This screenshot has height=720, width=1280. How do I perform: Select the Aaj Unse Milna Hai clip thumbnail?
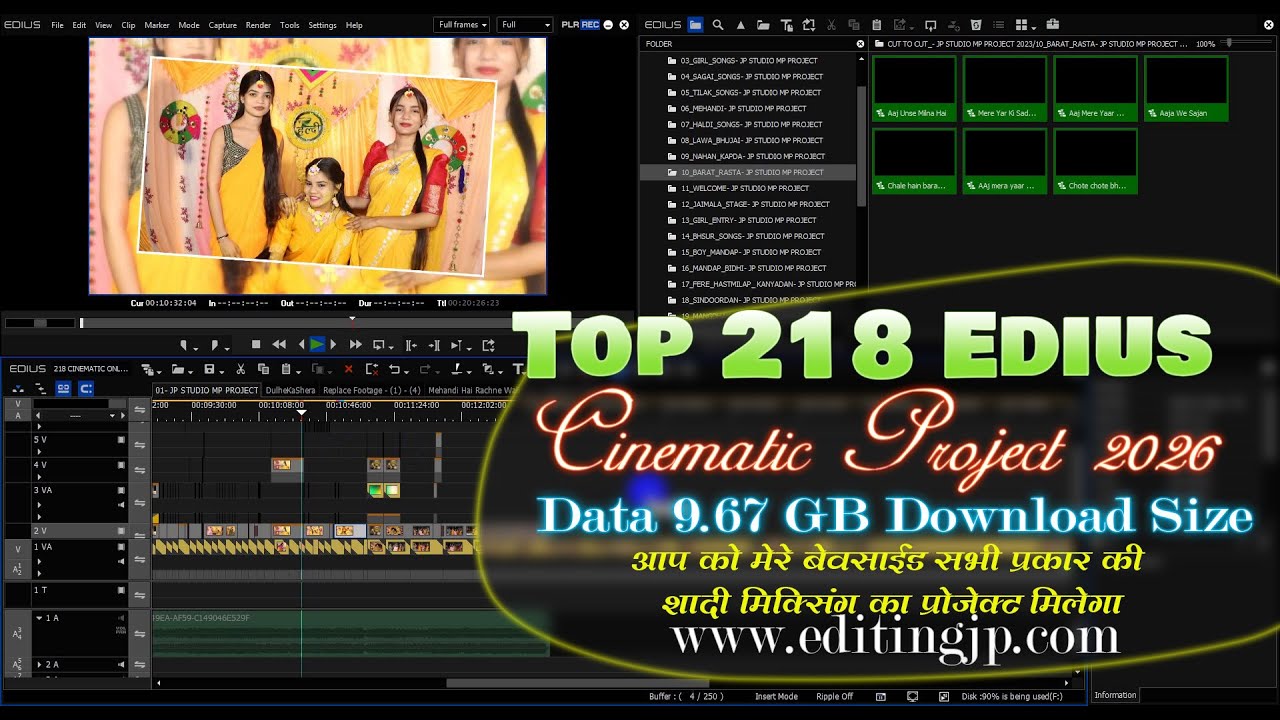point(914,89)
